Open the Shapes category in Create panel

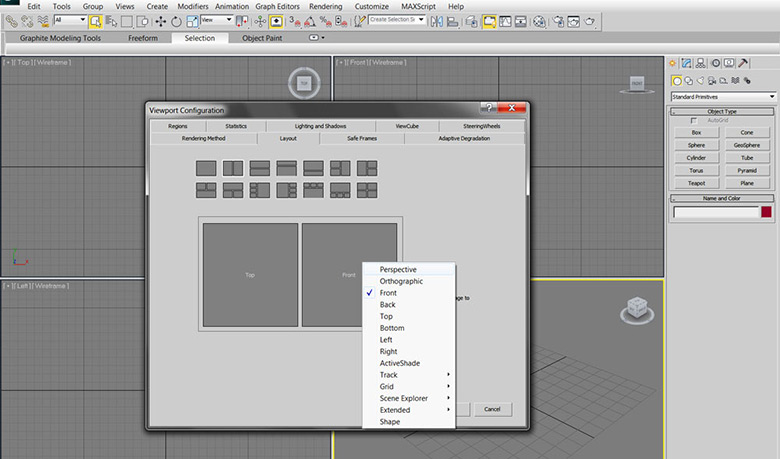pos(689,80)
